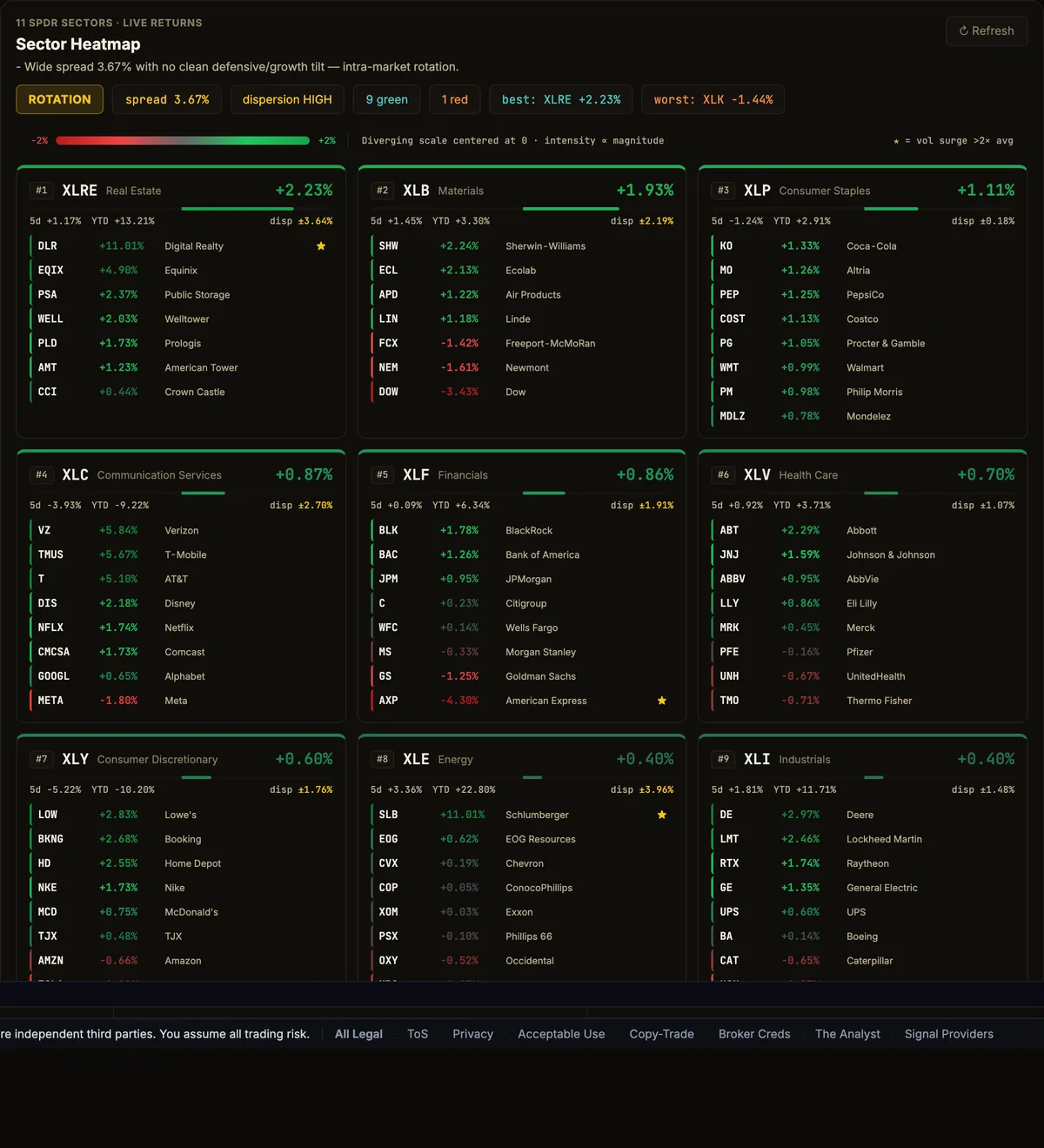The width and height of the screenshot is (1044, 1148).
Task: Select the DE Deere row
Action: [x=863, y=815]
